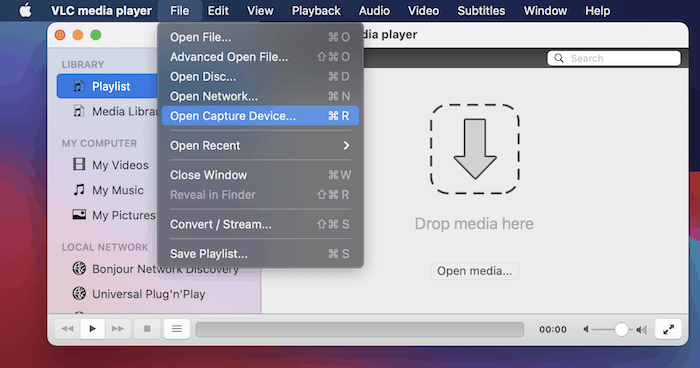Expand the Open Recent submenu
This screenshot has height=368, width=700.
pos(260,145)
